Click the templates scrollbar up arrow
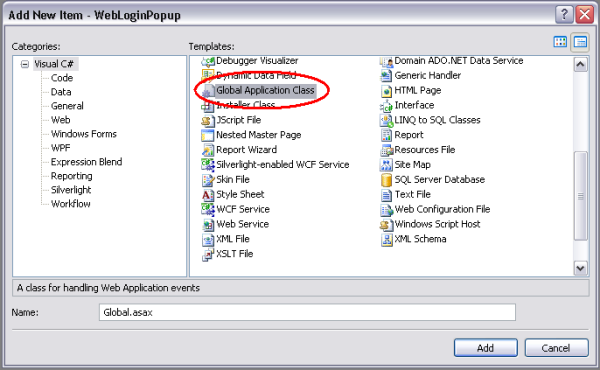The height and width of the screenshot is (370, 600). (580, 65)
